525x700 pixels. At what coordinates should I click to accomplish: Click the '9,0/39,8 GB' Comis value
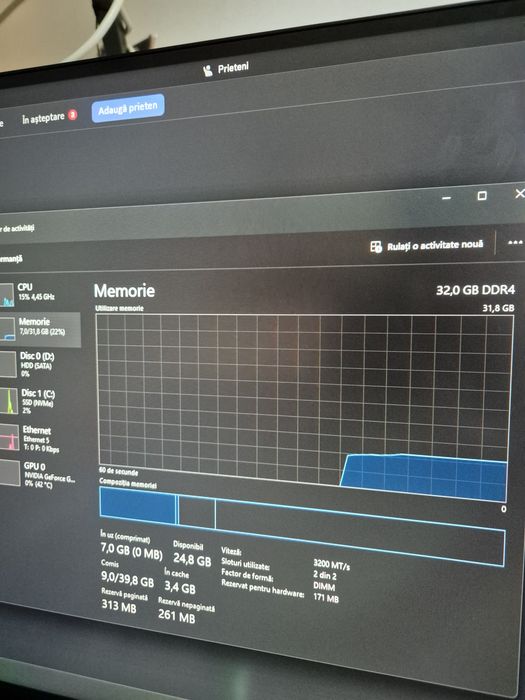pos(128,579)
